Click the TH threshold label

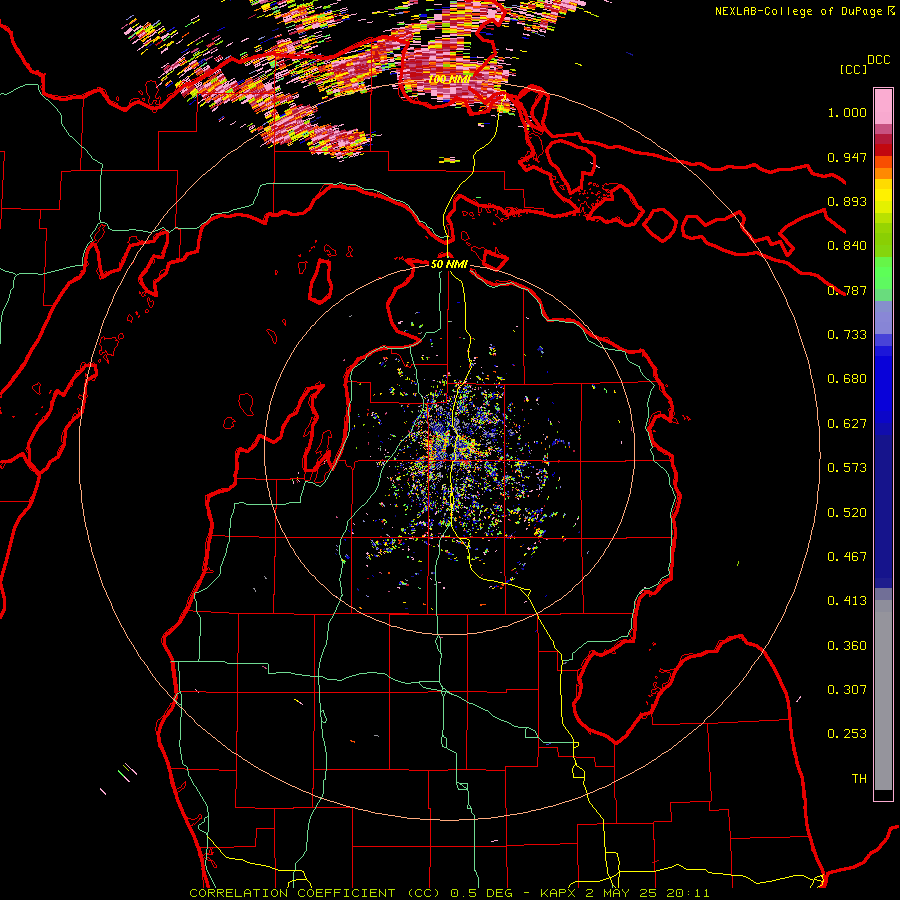tap(859, 779)
